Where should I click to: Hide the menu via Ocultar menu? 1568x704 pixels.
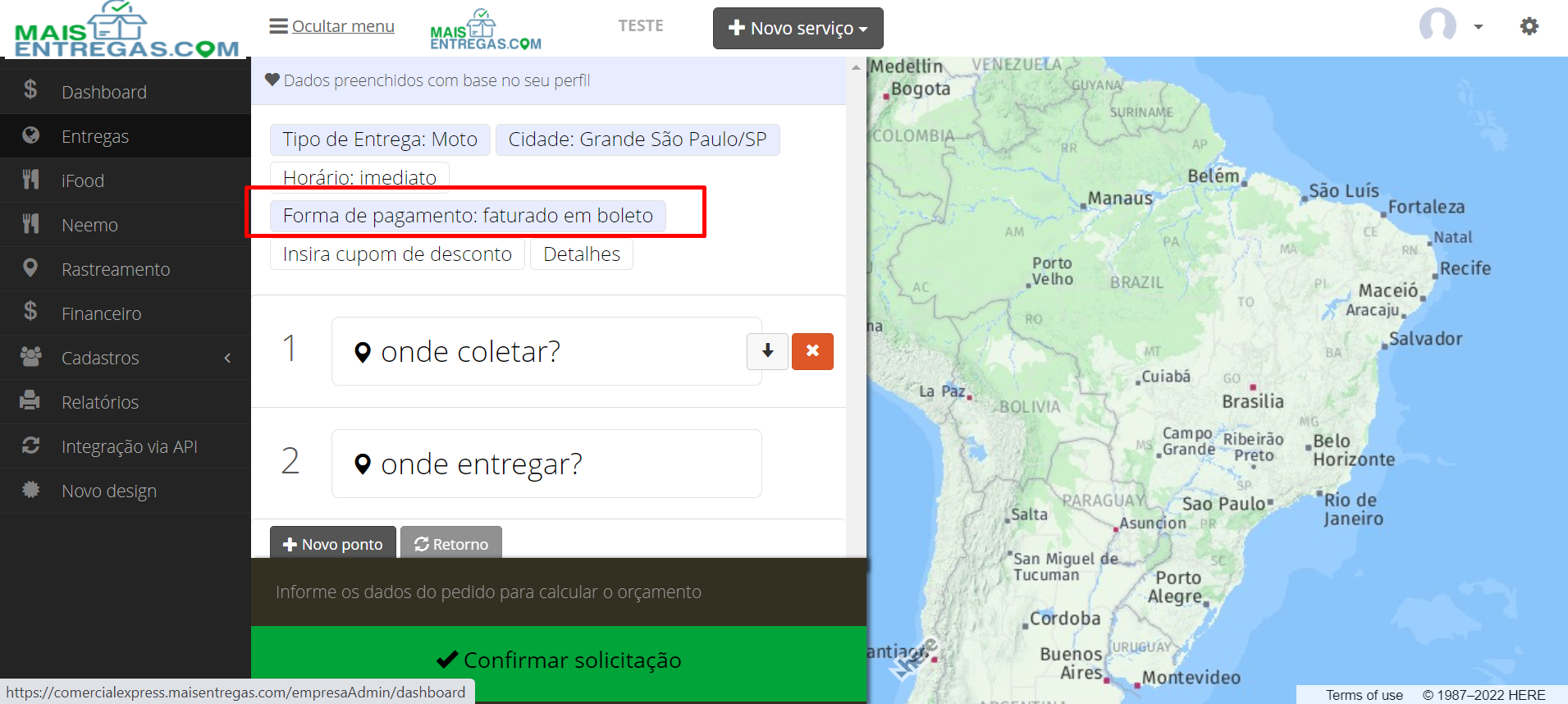click(331, 26)
